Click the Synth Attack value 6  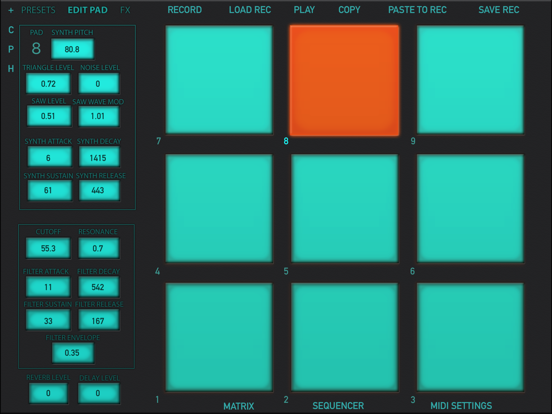point(49,157)
